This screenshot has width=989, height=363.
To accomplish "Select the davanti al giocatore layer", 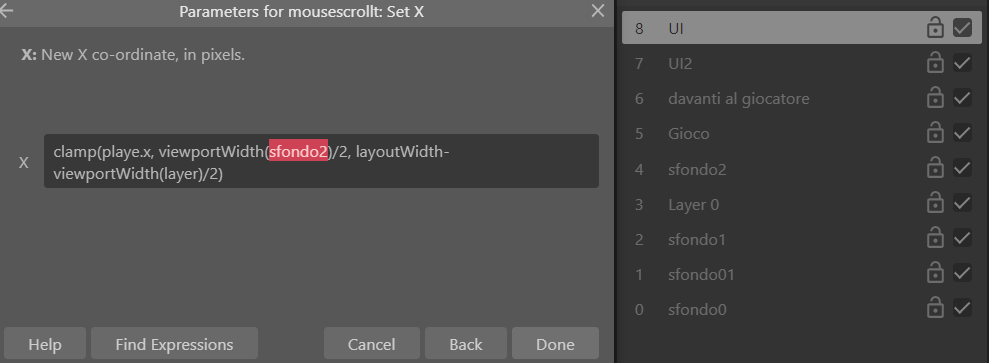I will coord(802,99).
